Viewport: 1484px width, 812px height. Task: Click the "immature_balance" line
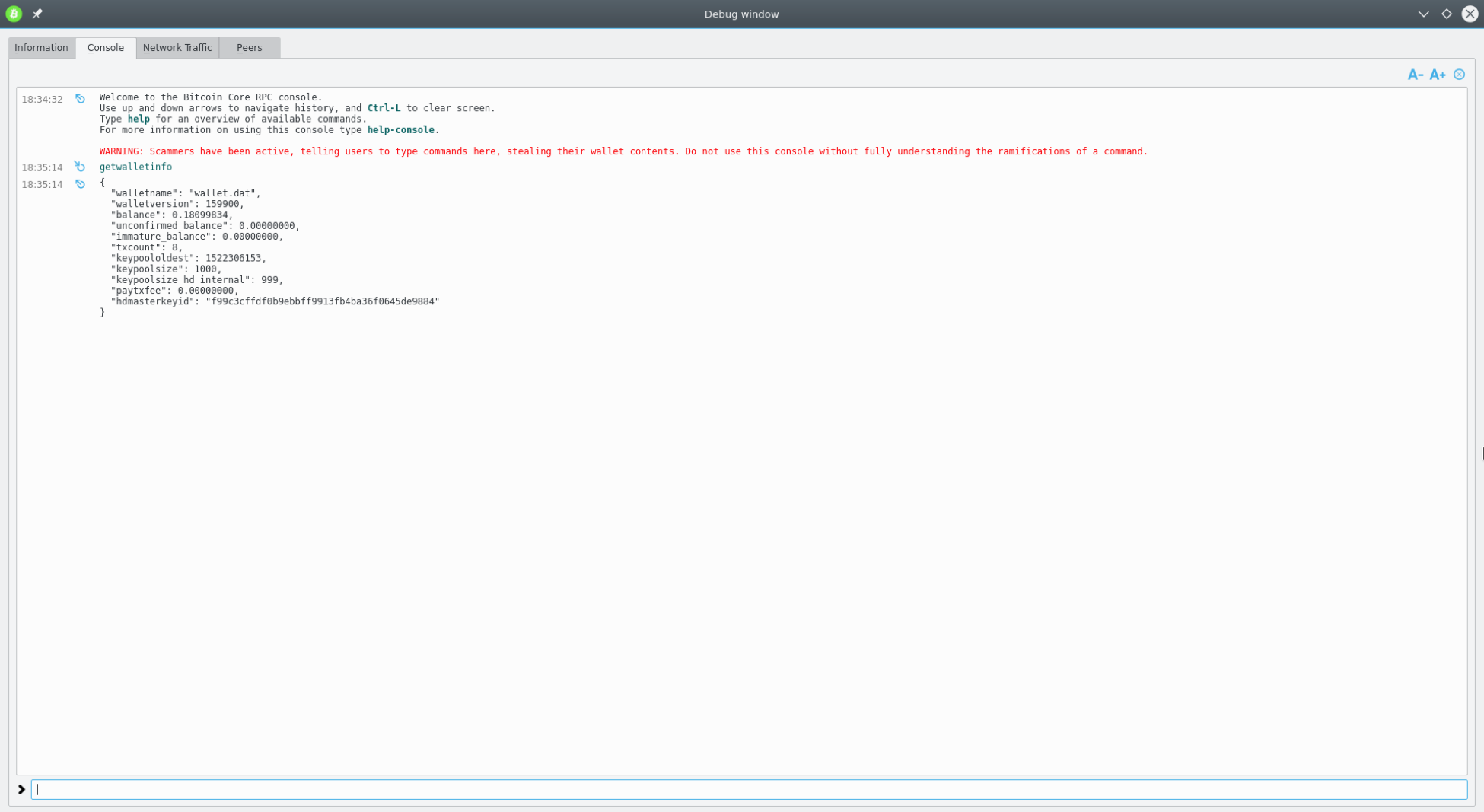coord(197,237)
